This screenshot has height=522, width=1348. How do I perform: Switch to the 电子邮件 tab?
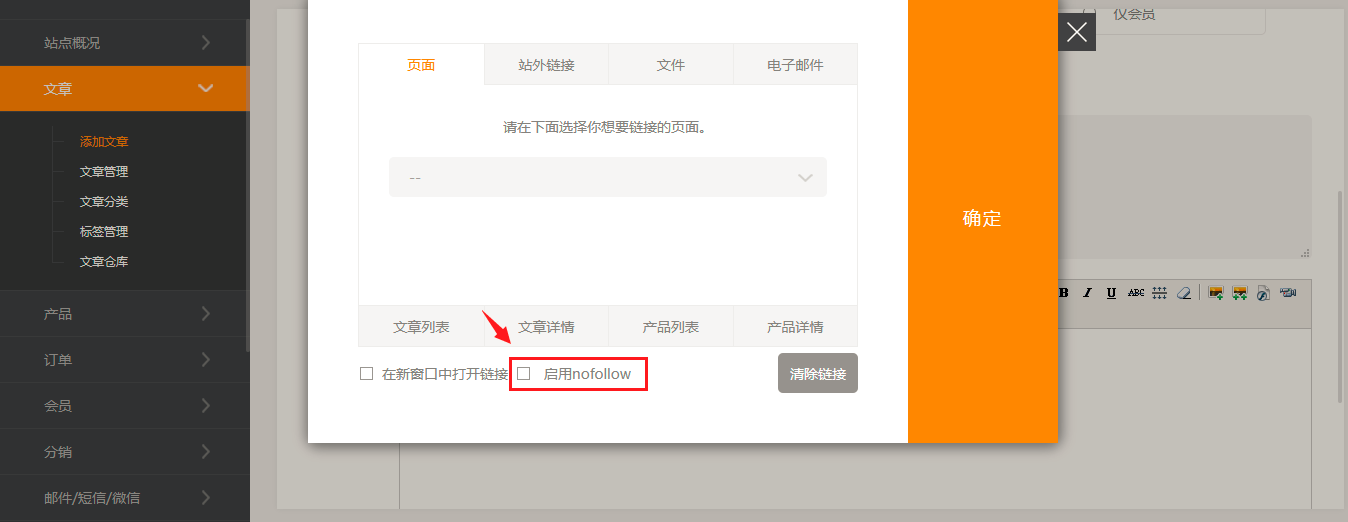(x=795, y=65)
